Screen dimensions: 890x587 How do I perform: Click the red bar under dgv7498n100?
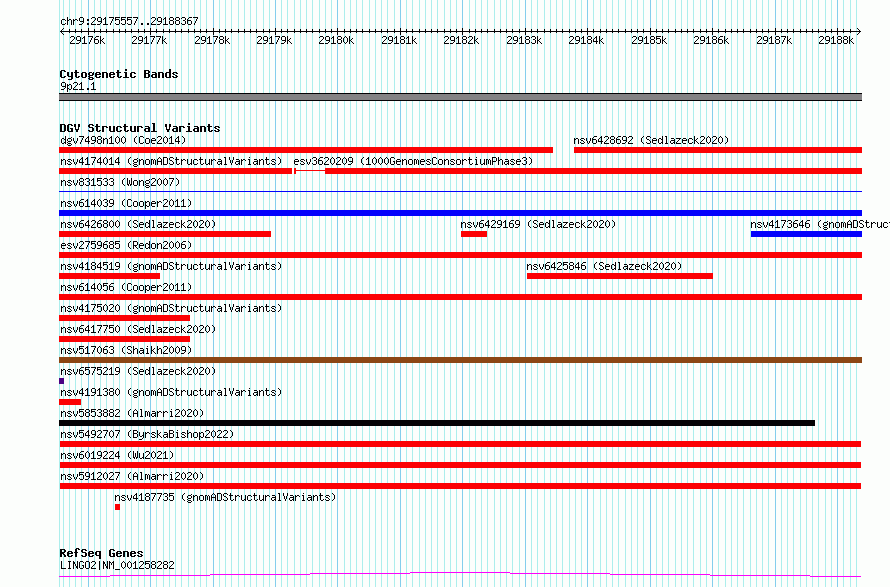coord(306,150)
